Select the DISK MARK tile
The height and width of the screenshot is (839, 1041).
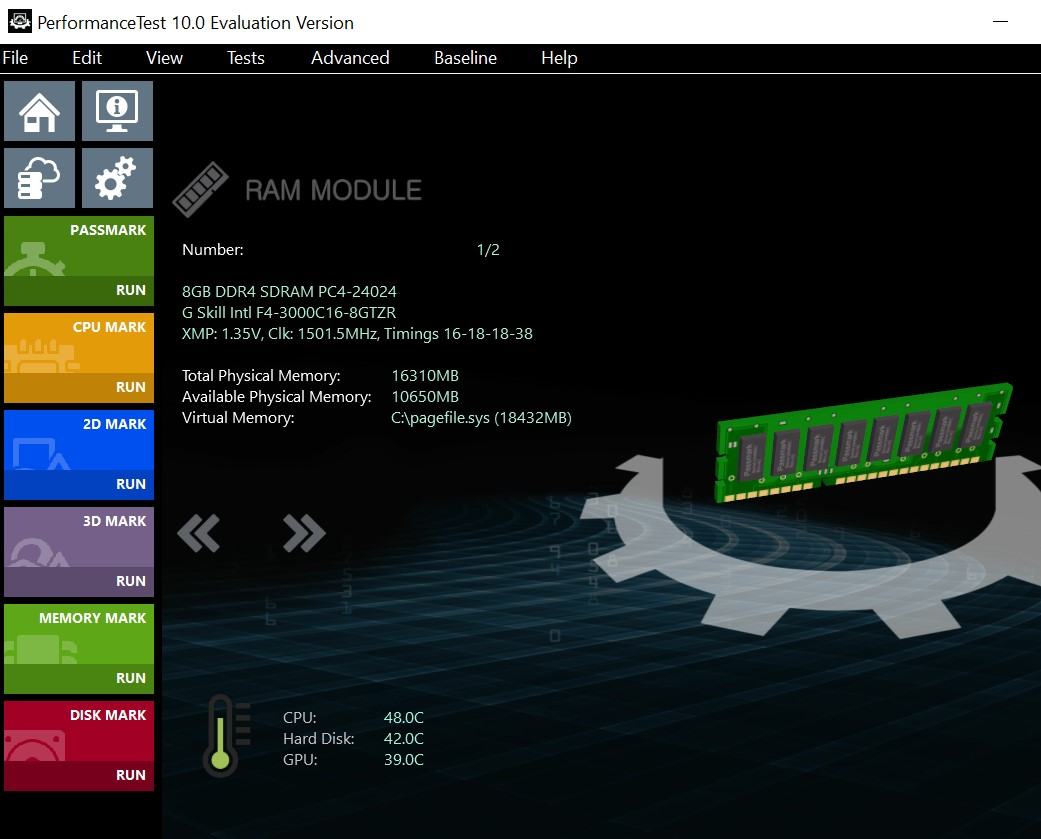pyautogui.click(x=79, y=731)
